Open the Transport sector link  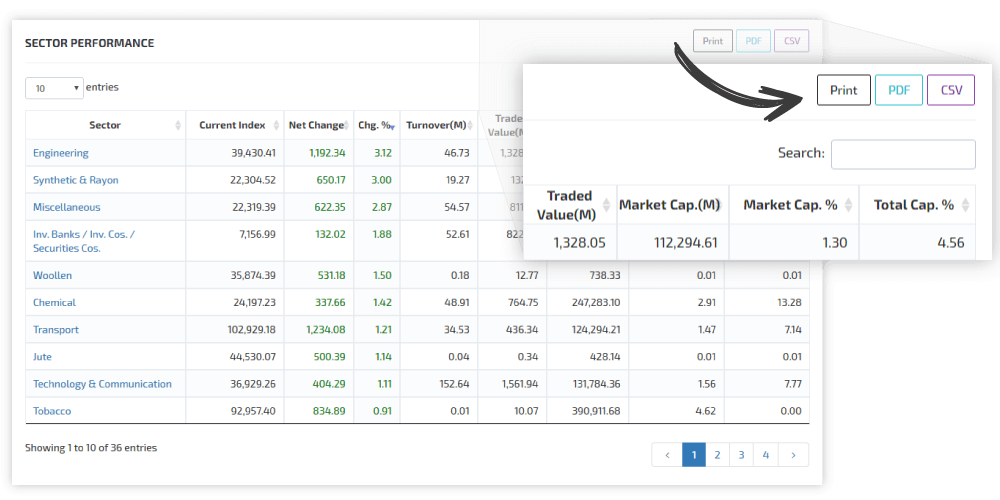(56, 330)
